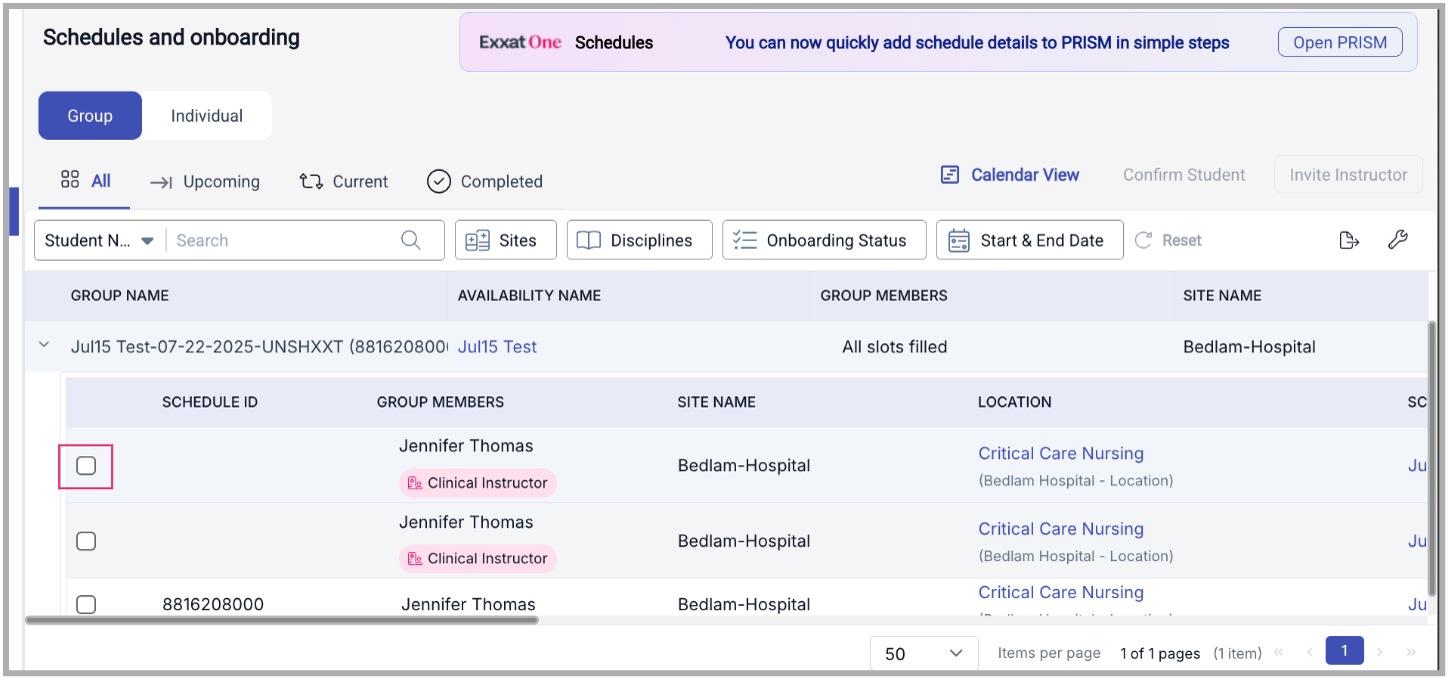
Task: Click the Start & End Date calendar icon
Action: tap(960, 239)
